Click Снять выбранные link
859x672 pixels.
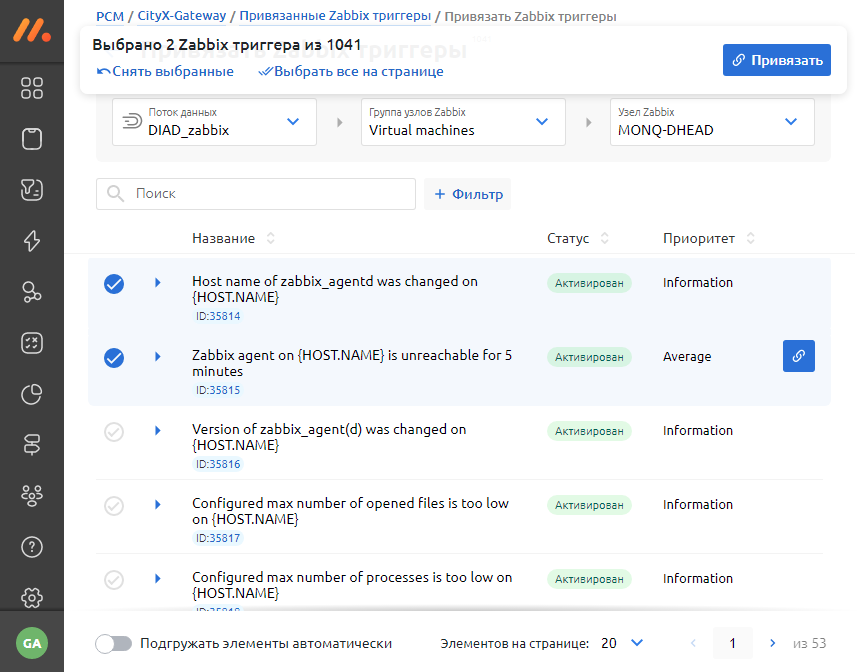tap(165, 72)
